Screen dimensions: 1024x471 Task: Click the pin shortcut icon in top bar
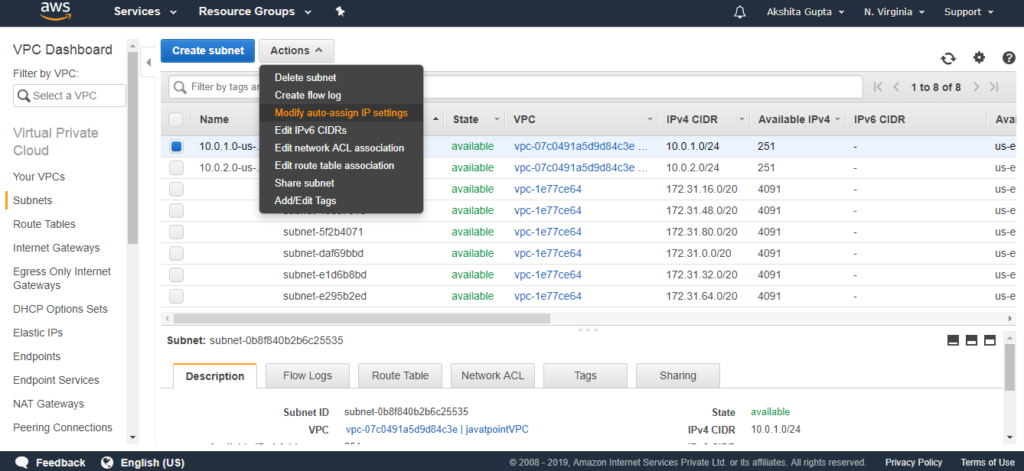[340, 12]
